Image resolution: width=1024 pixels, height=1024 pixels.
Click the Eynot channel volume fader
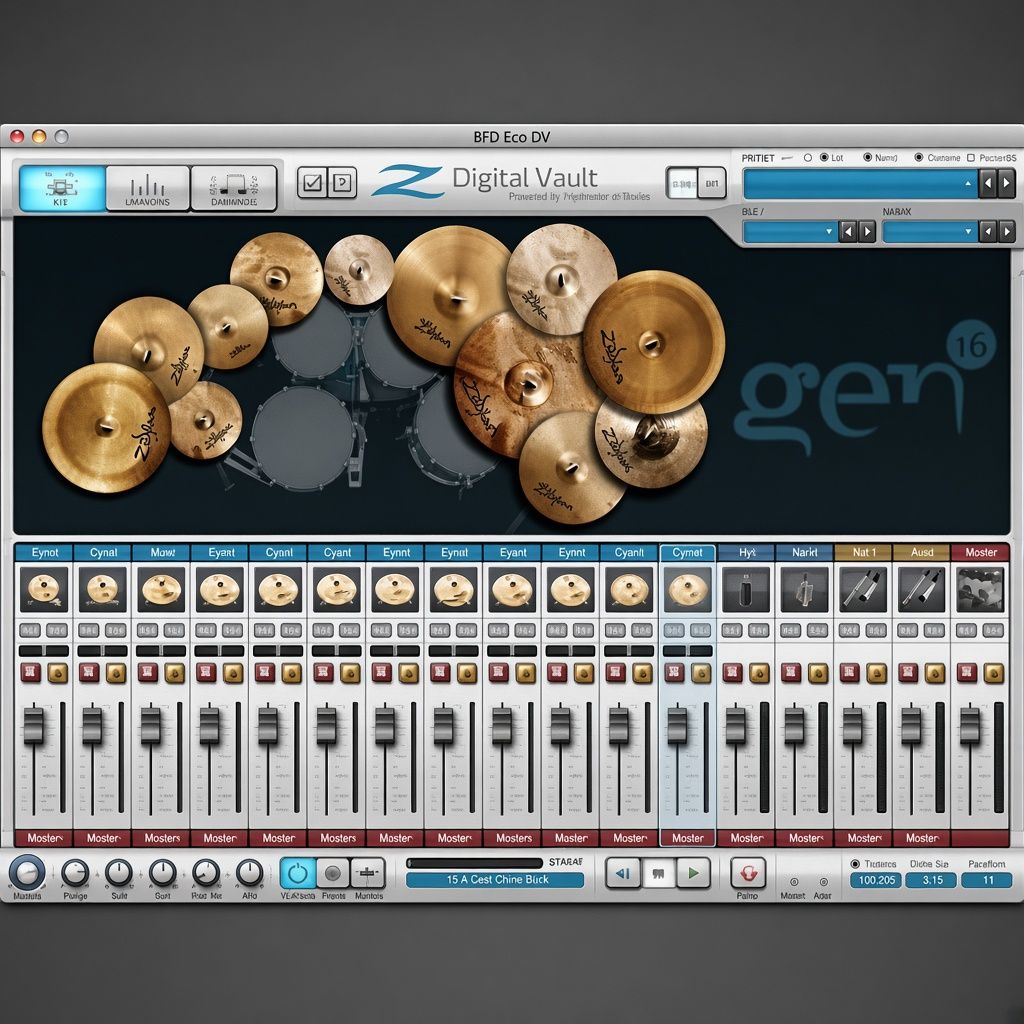(33, 725)
